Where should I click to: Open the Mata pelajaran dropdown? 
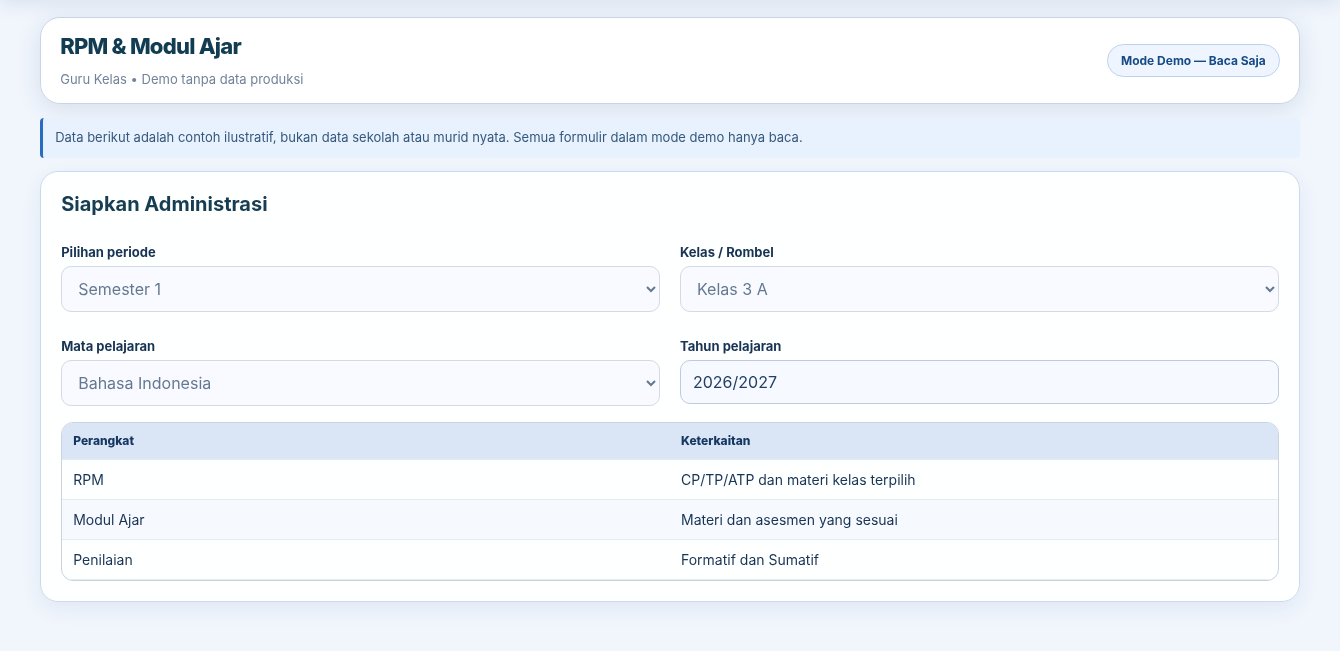coord(360,383)
